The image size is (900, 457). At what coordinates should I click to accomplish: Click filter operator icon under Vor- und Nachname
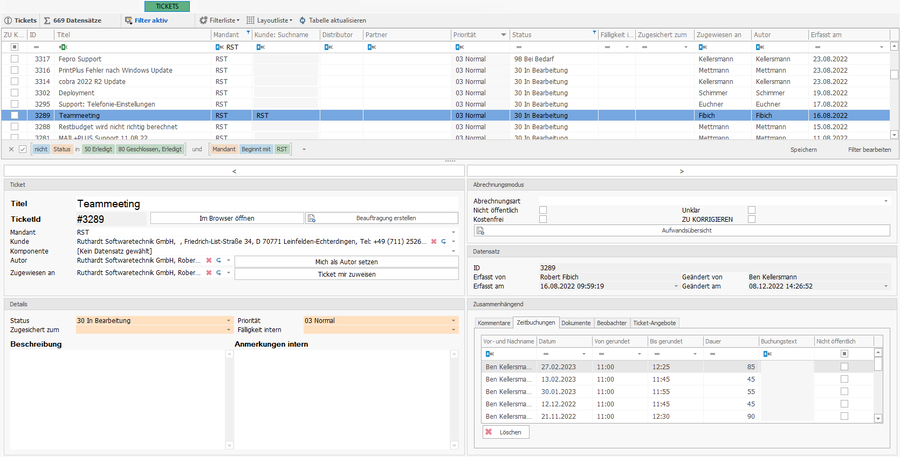point(490,354)
